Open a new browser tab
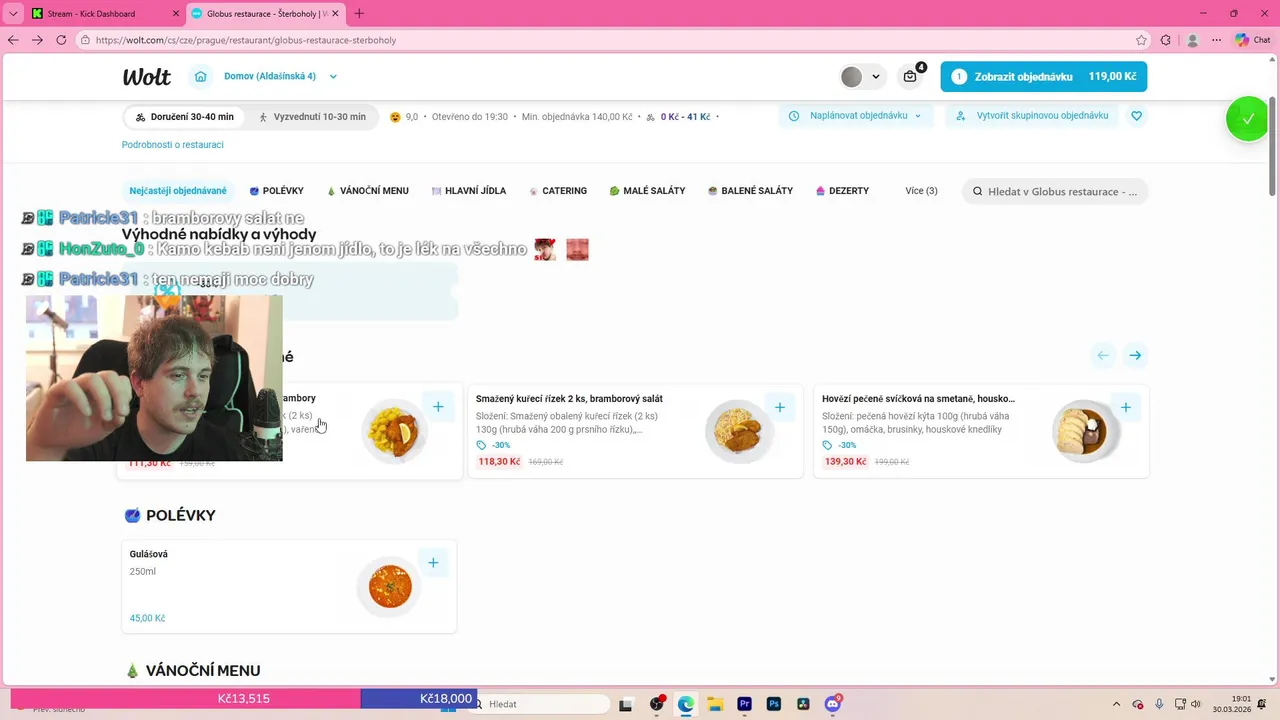Image resolution: width=1280 pixels, height=720 pixels. pos(360,13)
